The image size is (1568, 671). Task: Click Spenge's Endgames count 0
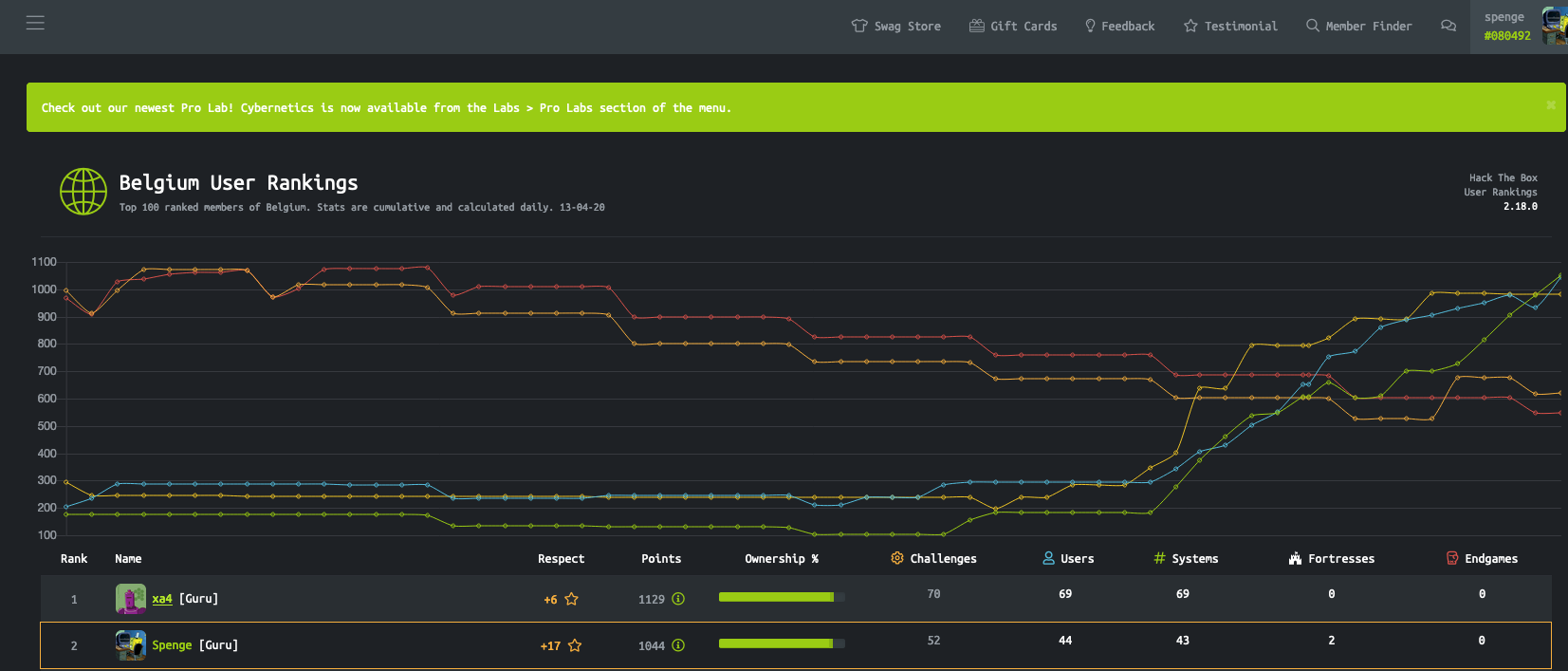click(x=1482, y=641)
